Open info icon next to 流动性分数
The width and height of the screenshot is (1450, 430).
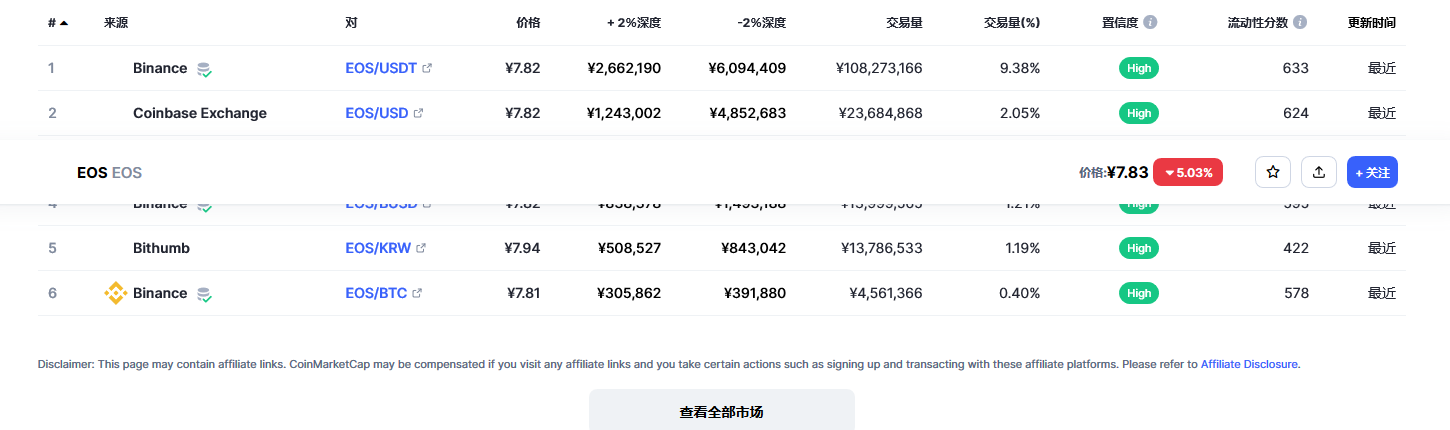pos(1299,22)
